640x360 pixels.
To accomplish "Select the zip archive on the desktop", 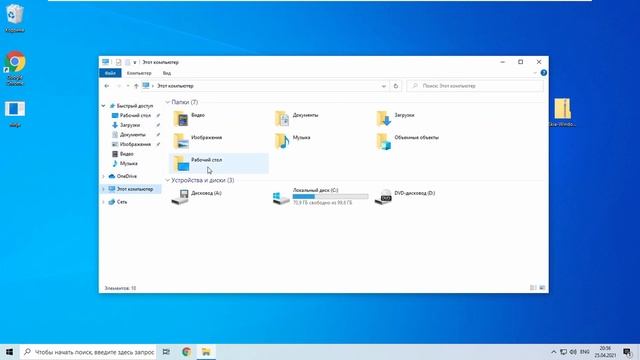I will pos(562,112).
